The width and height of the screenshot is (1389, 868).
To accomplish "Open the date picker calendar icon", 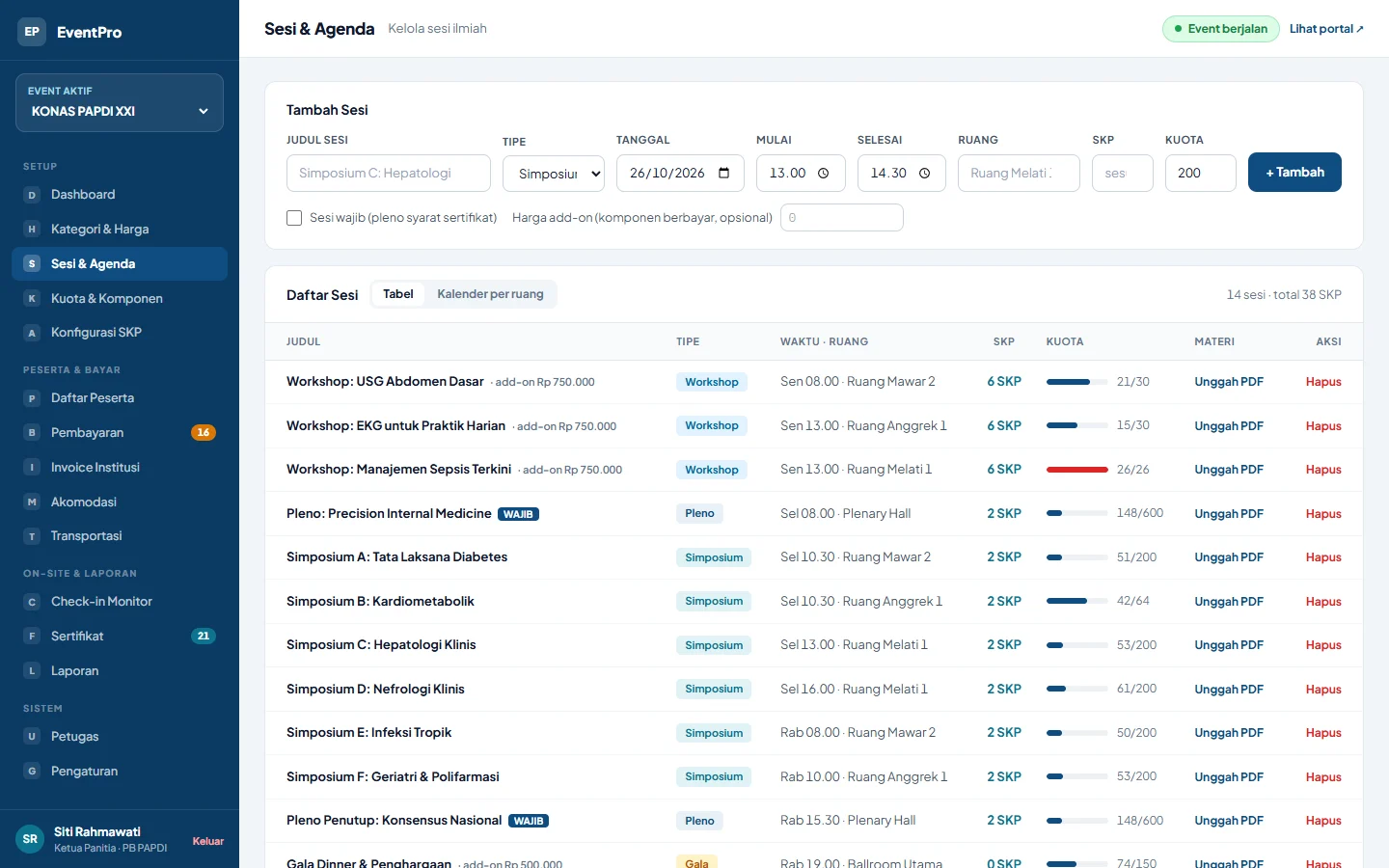I will (x=724, y=174).
